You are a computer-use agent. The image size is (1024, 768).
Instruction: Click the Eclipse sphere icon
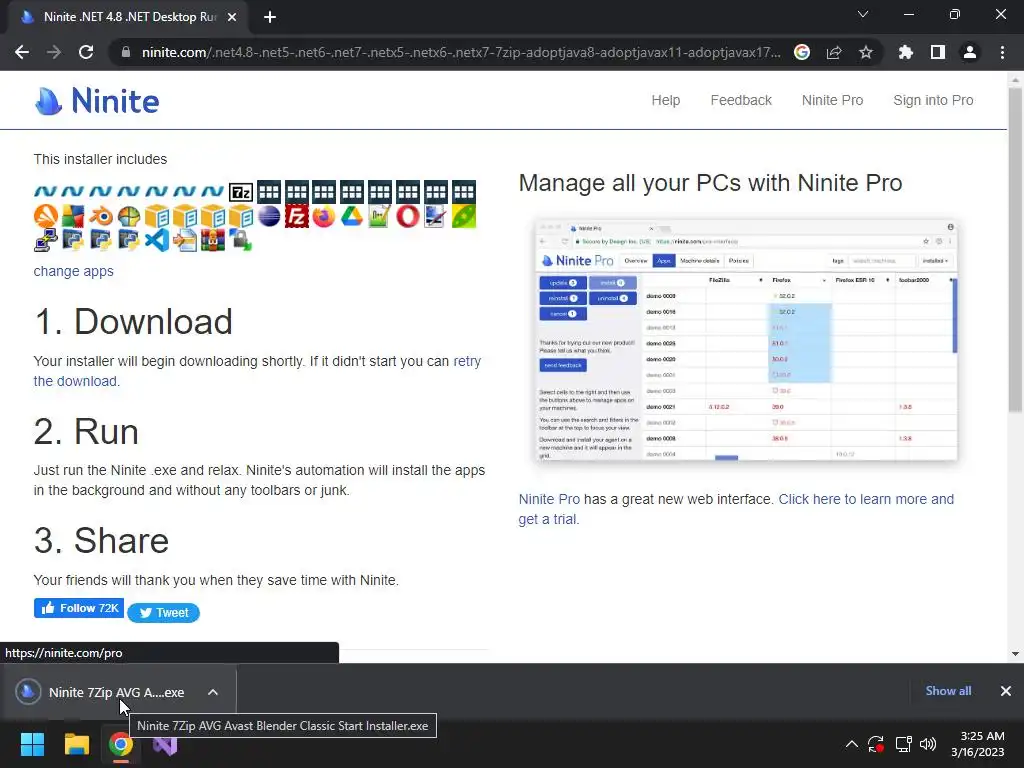coord(269,216)
